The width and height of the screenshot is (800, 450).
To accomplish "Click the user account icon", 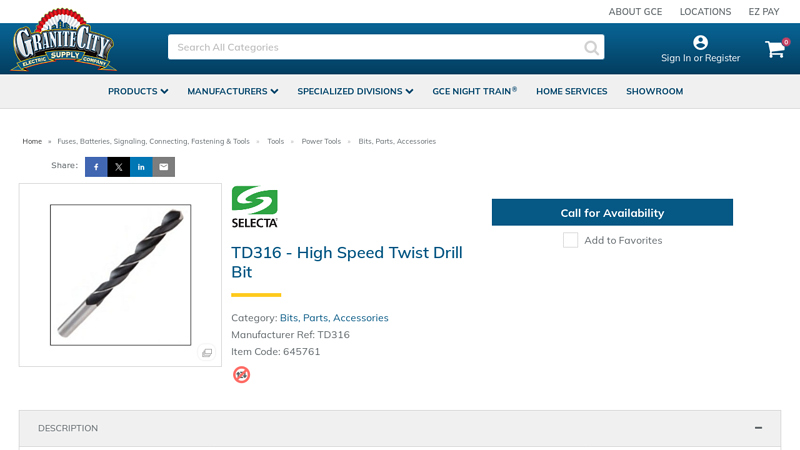I will click(700, 42).
